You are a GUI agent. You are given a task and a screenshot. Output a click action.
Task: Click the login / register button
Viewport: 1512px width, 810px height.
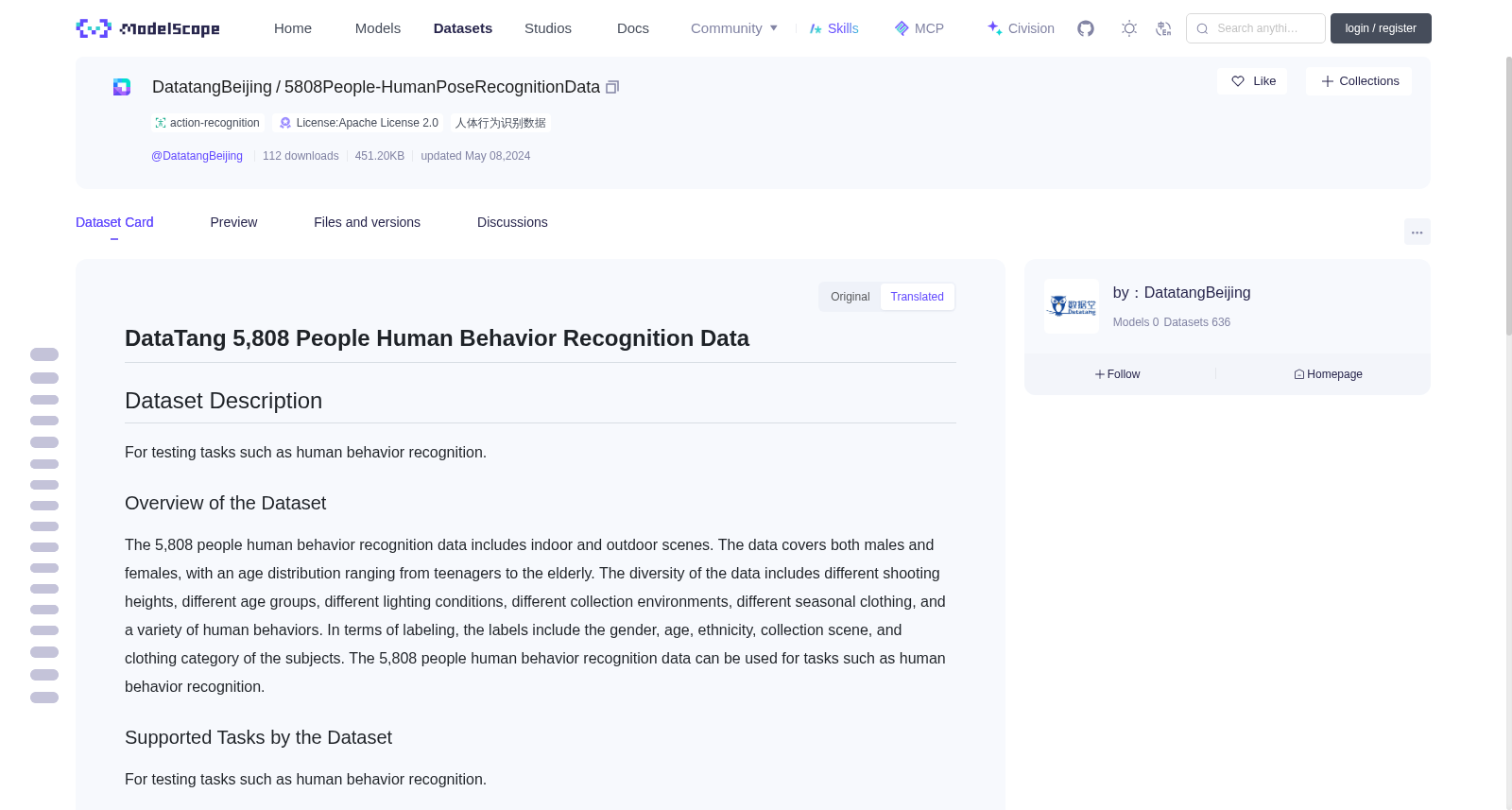pos(1381,28)
